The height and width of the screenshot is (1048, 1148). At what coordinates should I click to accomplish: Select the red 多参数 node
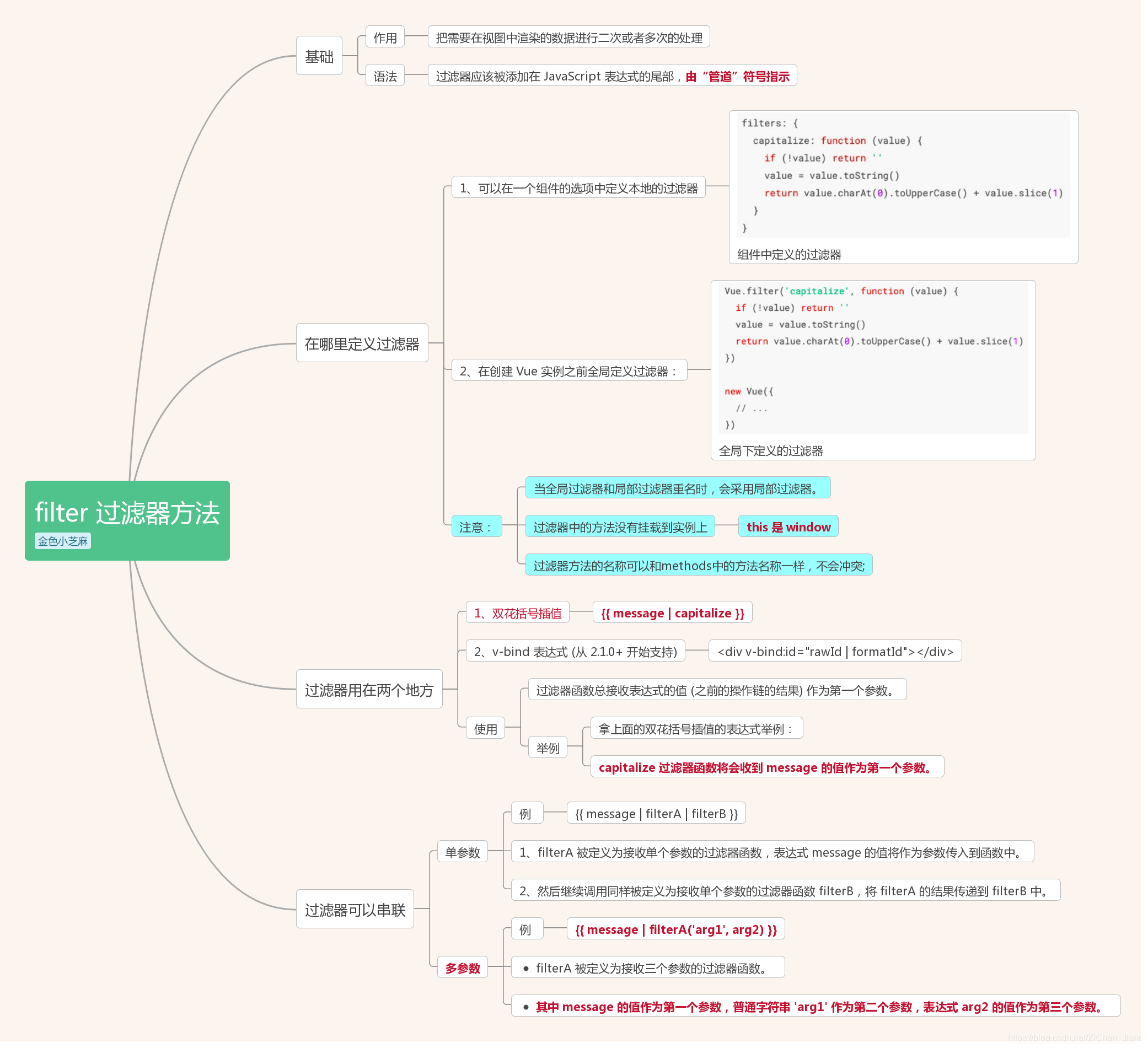[x=463, y=968]
